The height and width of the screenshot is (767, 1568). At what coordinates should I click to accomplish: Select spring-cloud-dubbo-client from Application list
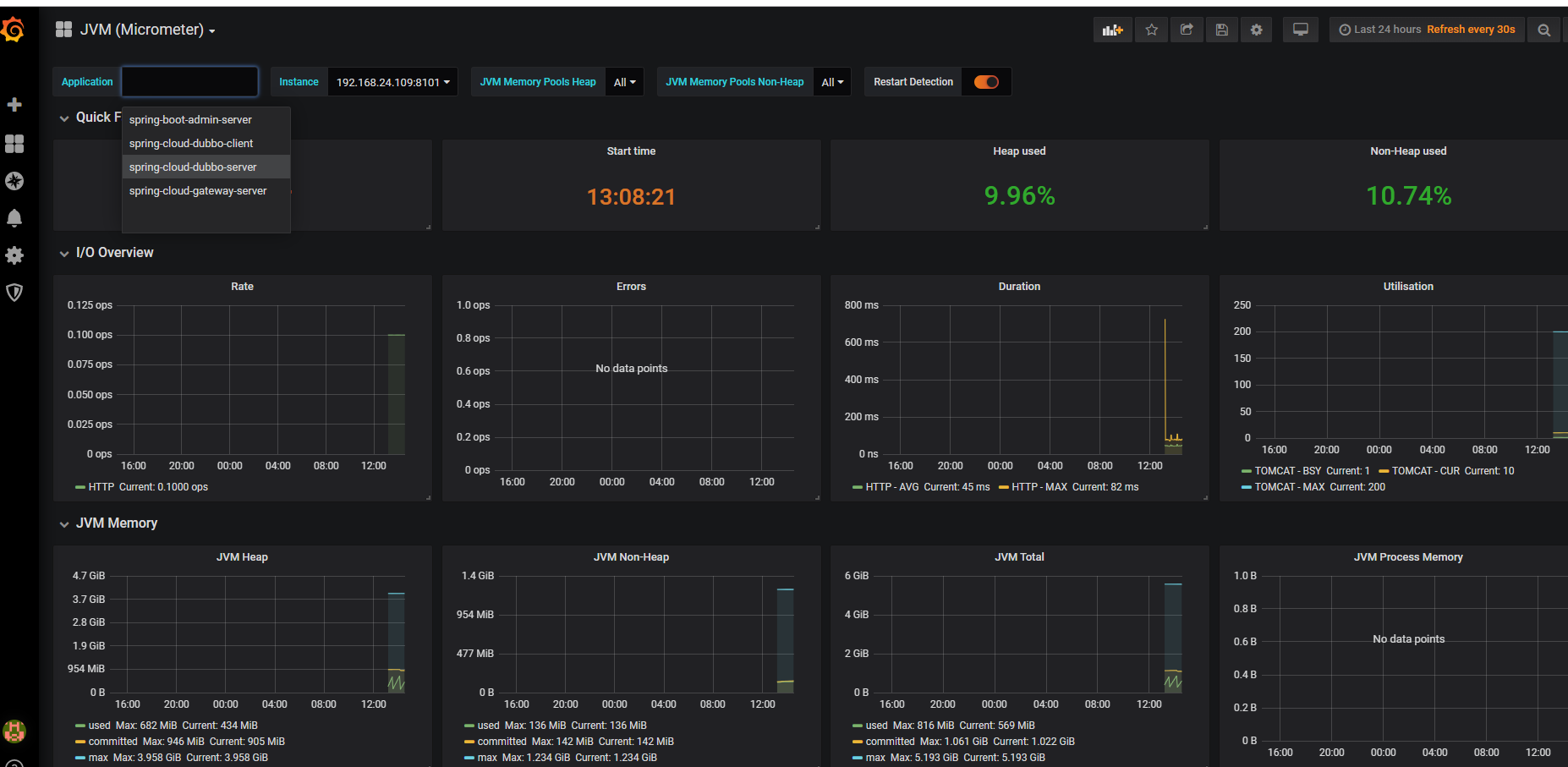tap(206, 144)
